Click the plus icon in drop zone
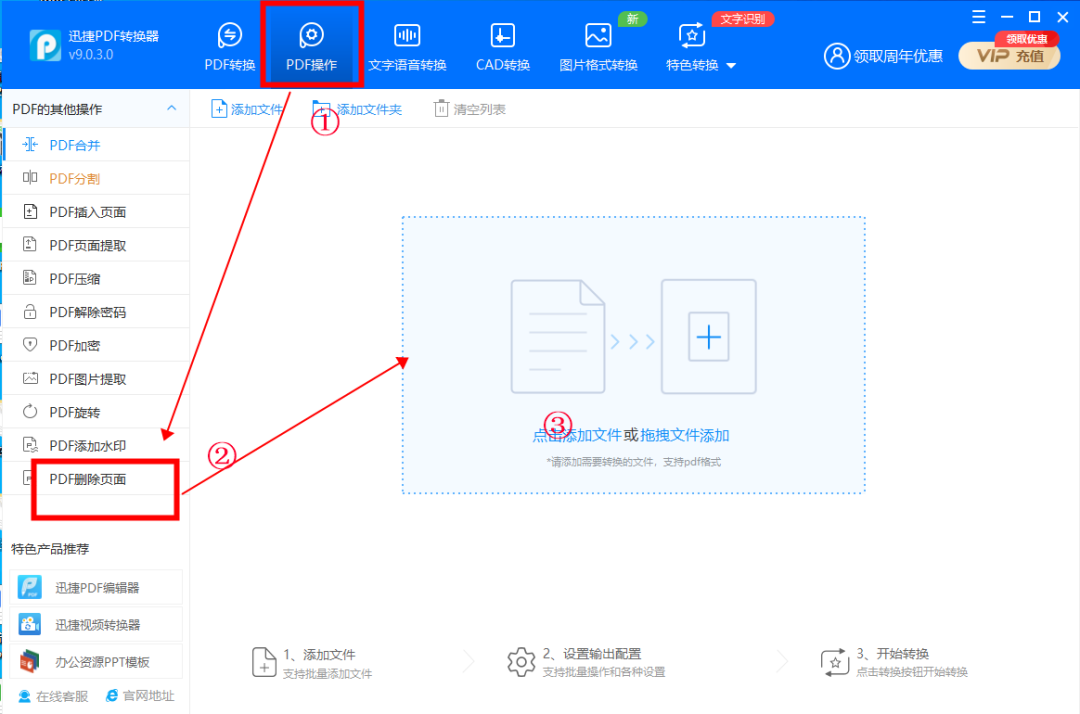 coord(709,337)
